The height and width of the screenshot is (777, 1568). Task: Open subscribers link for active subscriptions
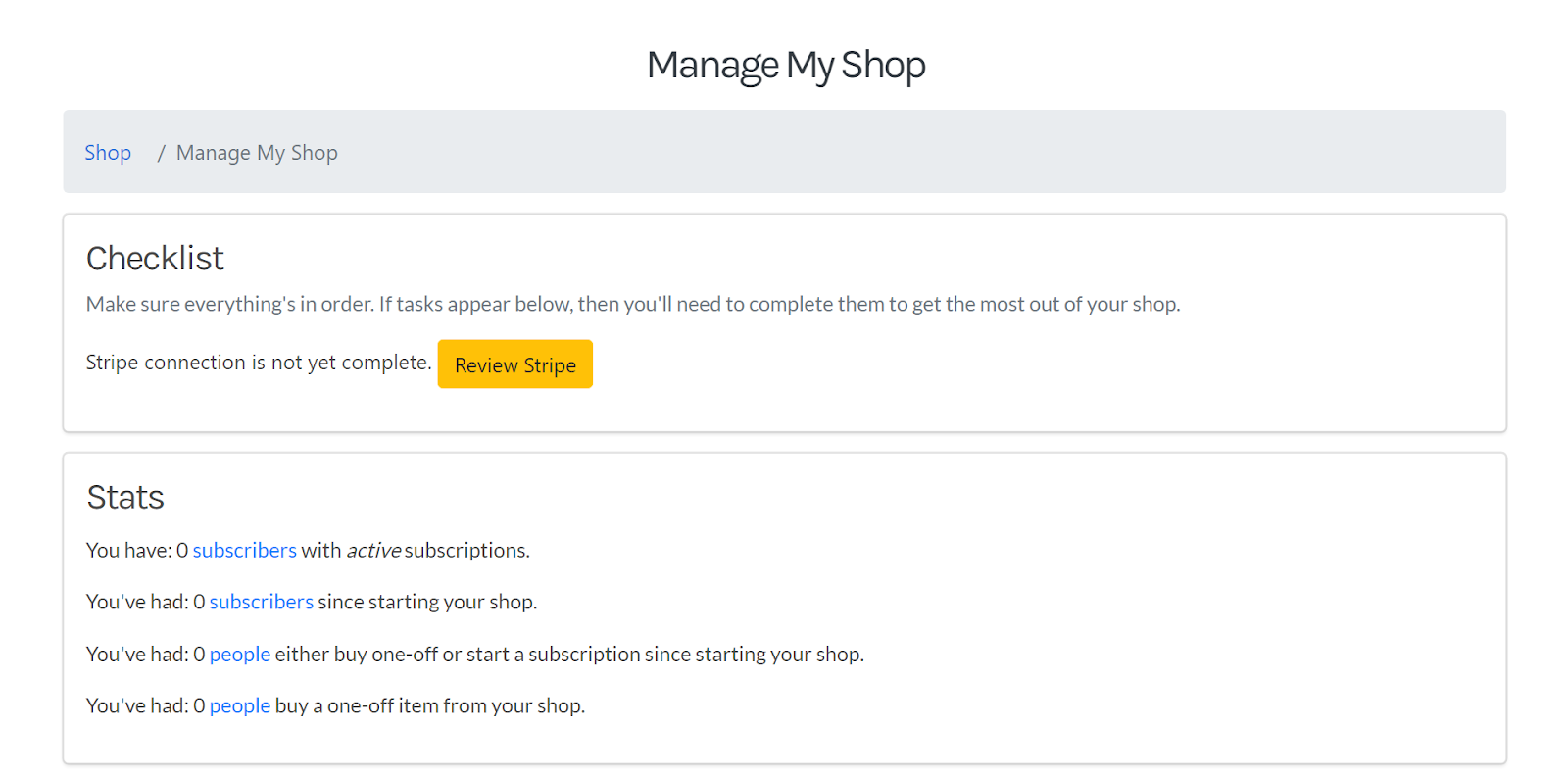(x=244, y=551)
